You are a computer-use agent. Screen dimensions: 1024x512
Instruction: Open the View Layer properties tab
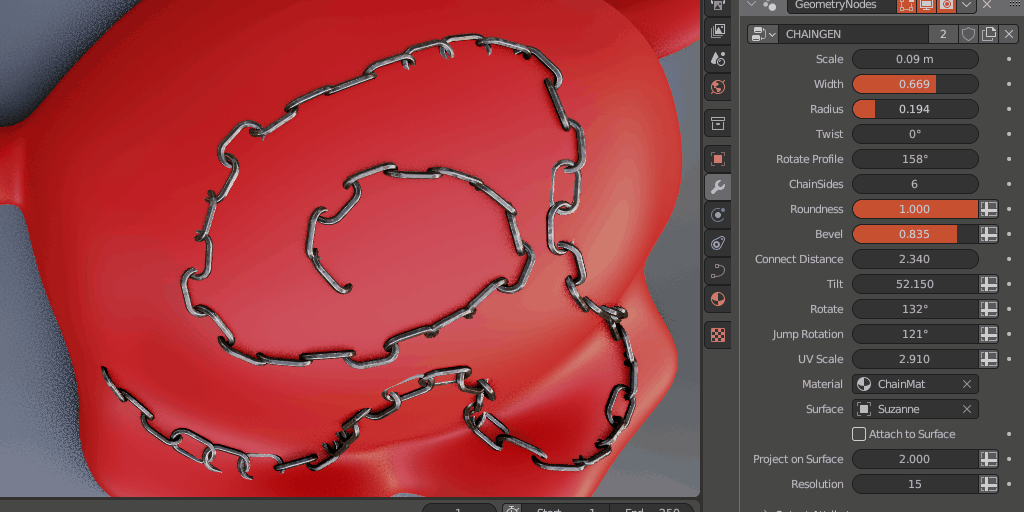tap(718, 30)
